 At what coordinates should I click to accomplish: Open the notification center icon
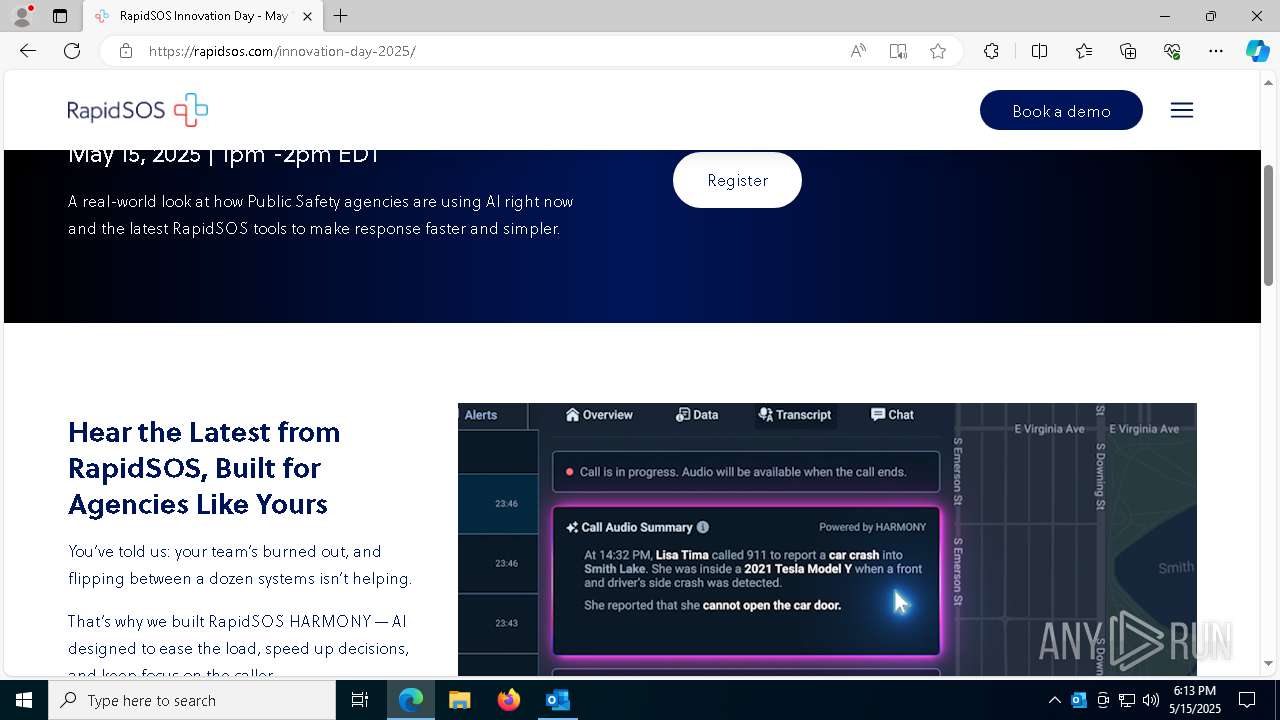[x=1247, y=700]
